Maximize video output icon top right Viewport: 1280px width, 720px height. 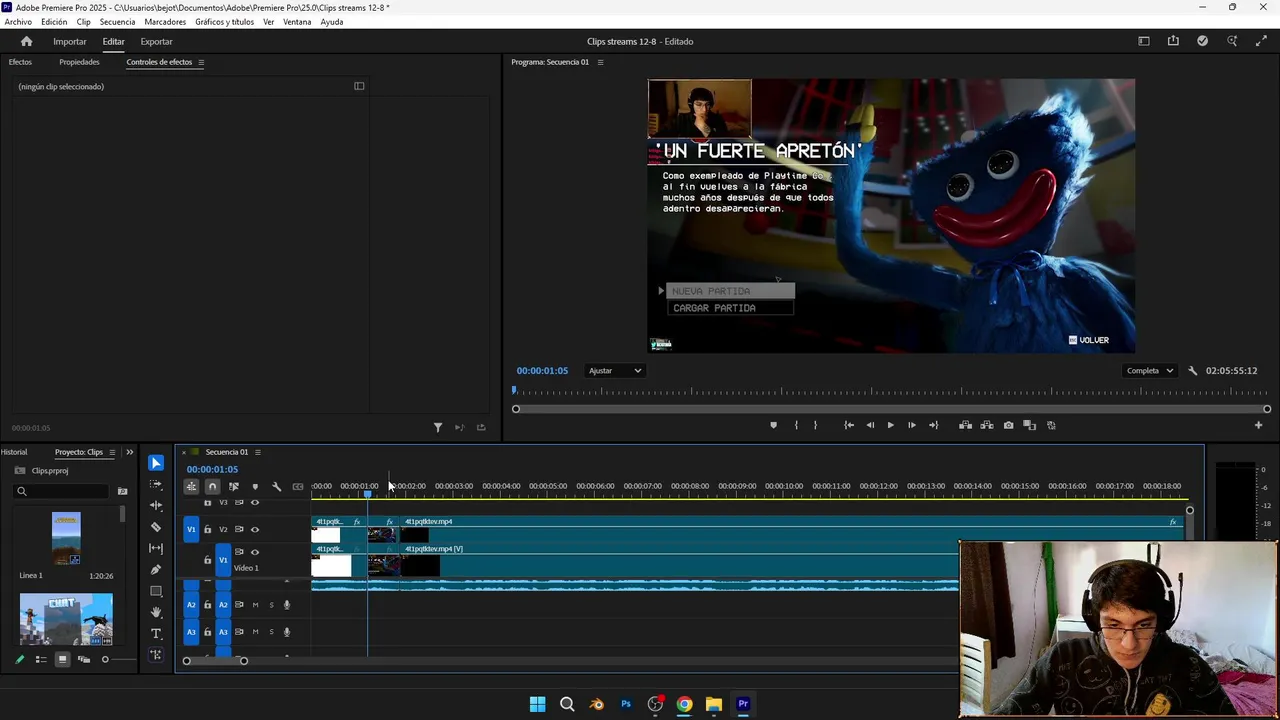1260,41
